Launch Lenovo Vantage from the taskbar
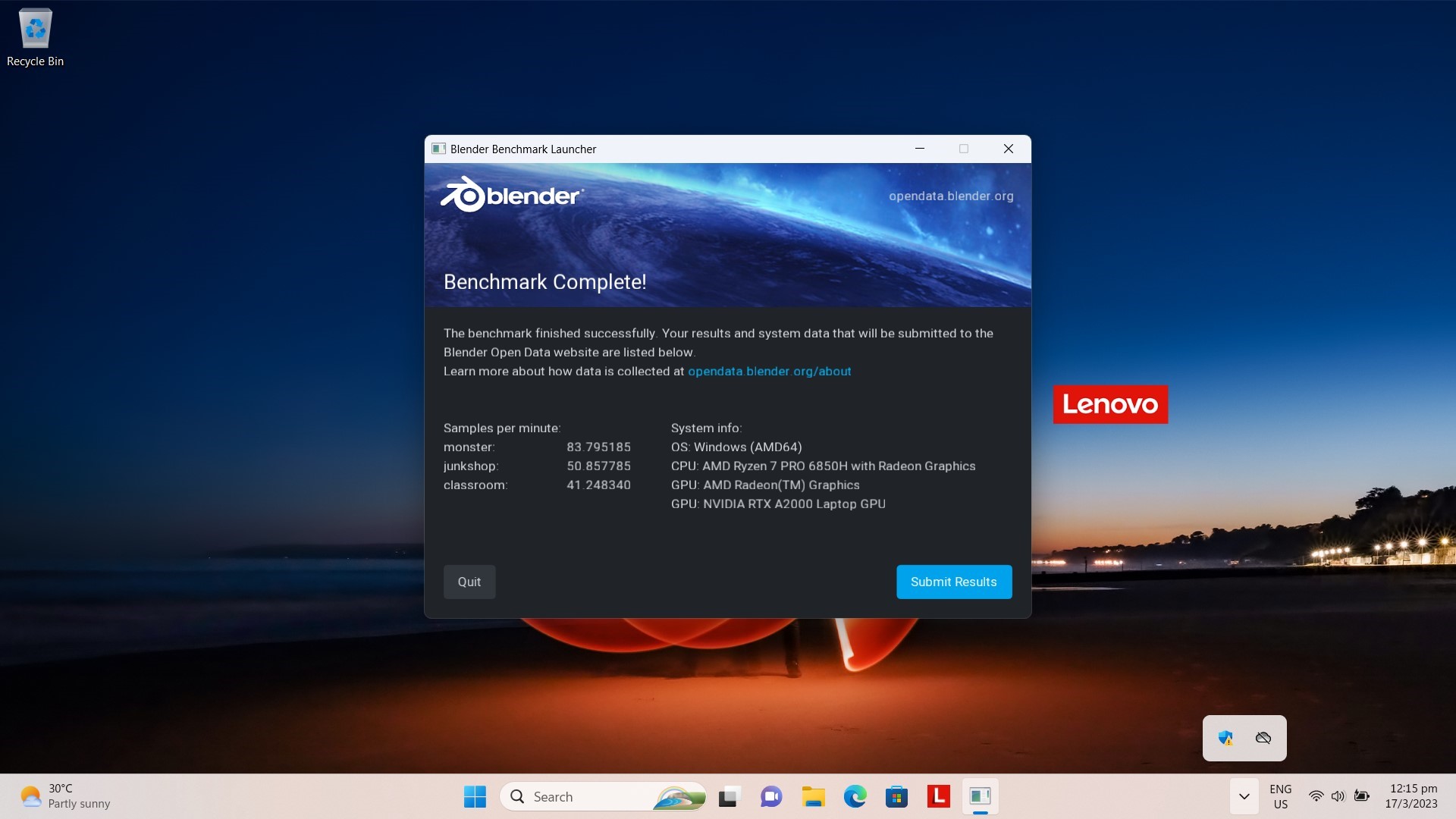This screenshot has height=819, width=1456. (938, 796)
